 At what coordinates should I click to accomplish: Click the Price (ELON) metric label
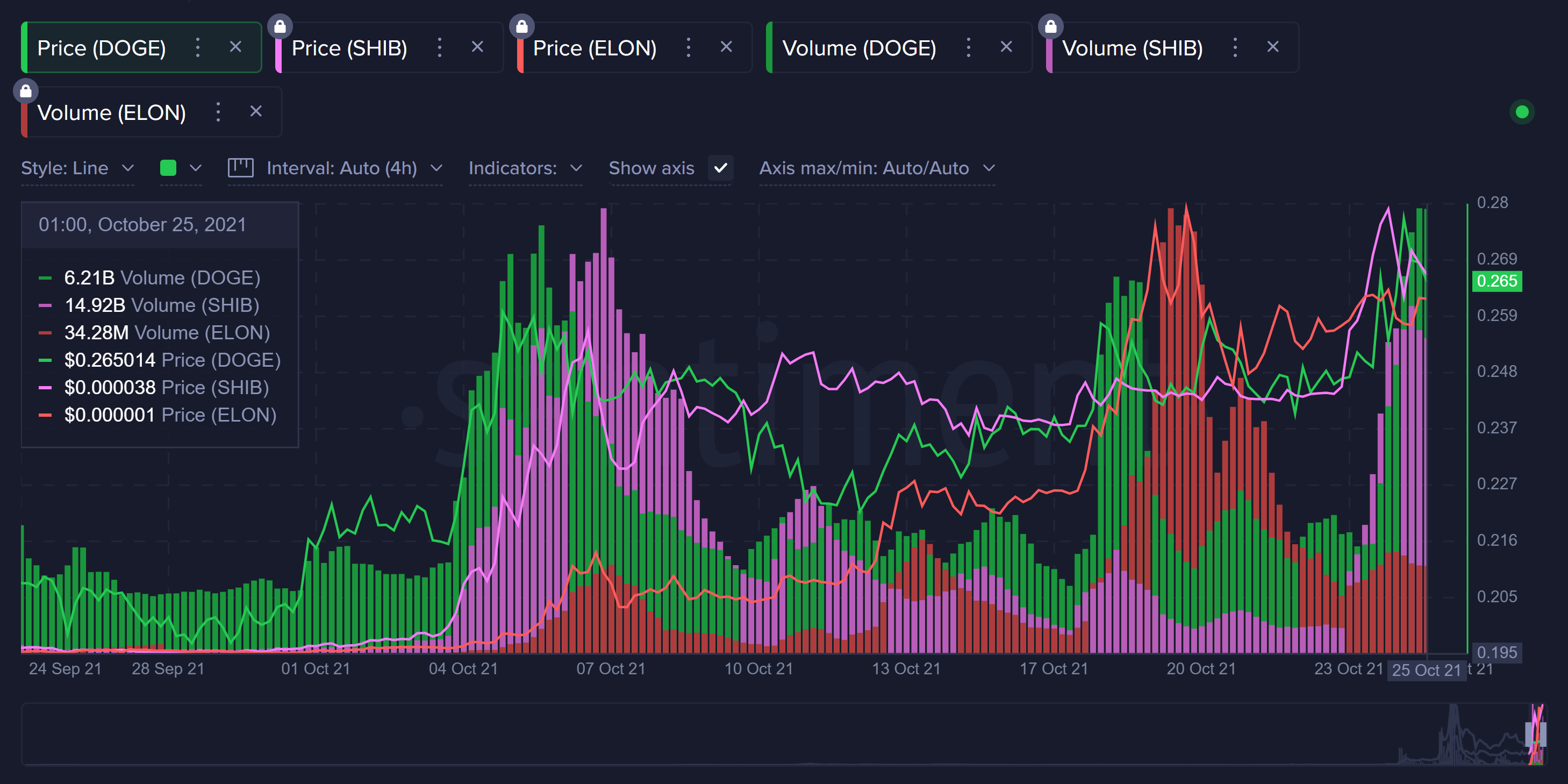tap(594, 48)
